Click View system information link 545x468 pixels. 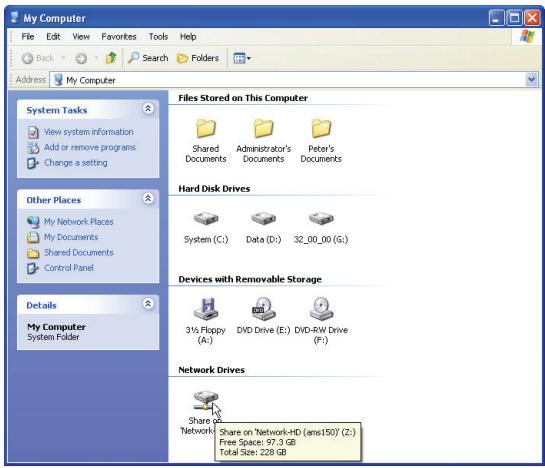[x=89, y=132]
